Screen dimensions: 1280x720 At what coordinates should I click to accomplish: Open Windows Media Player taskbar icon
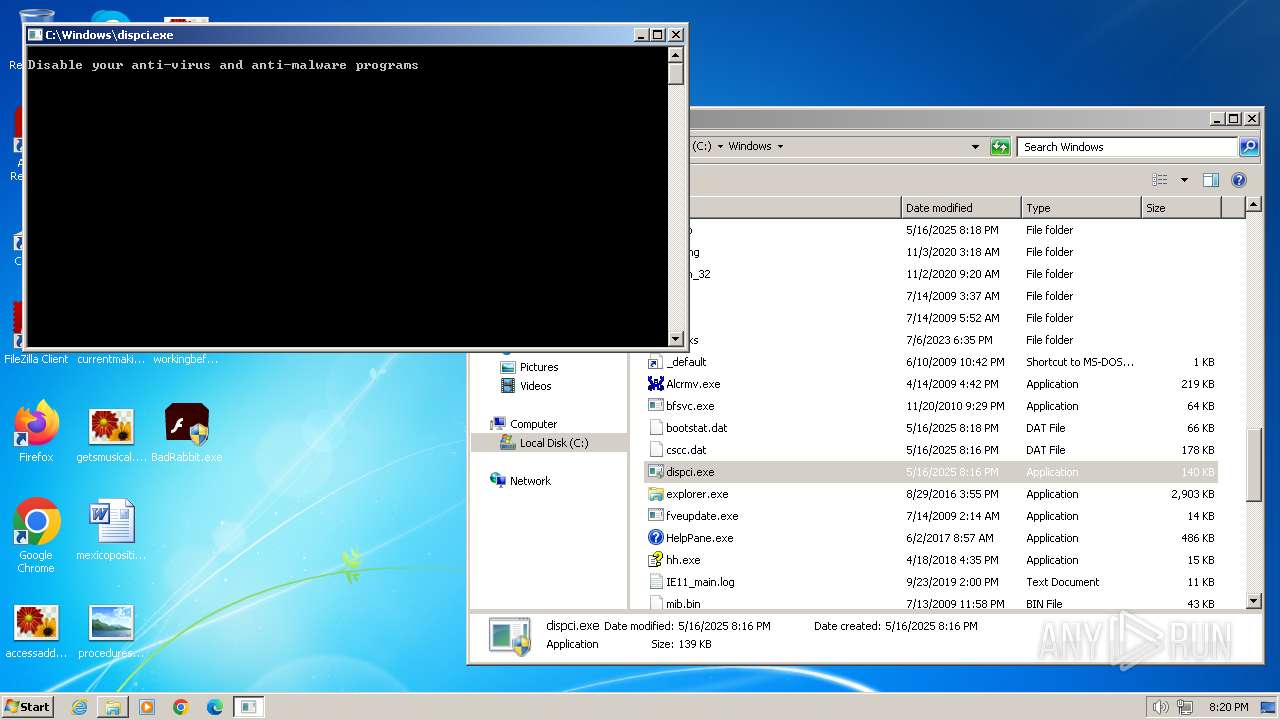pyautogui.click(x=147, y=707)
